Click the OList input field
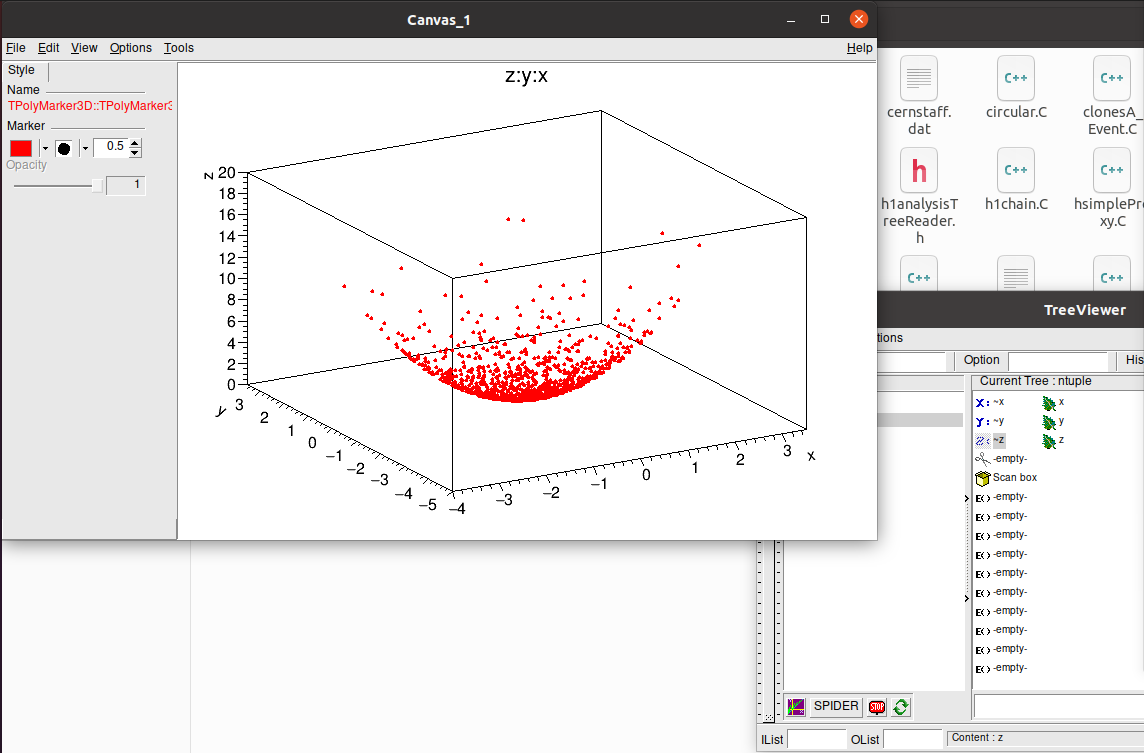Image resolution: width=1144 pixels, height=753 pixels. click(913, 739)
